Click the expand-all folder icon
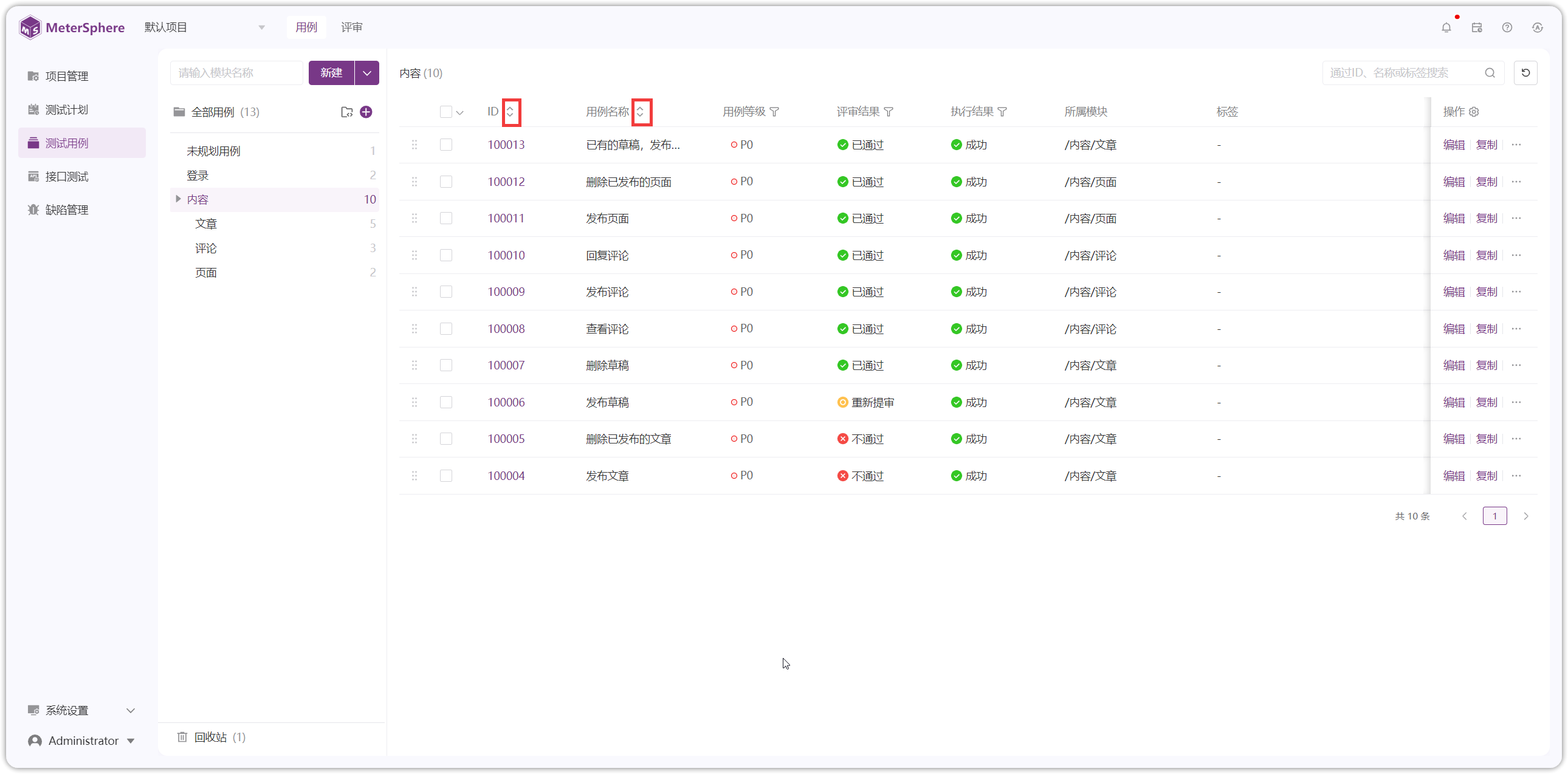This screenshot has width=1568, height=774. [346, 112]
